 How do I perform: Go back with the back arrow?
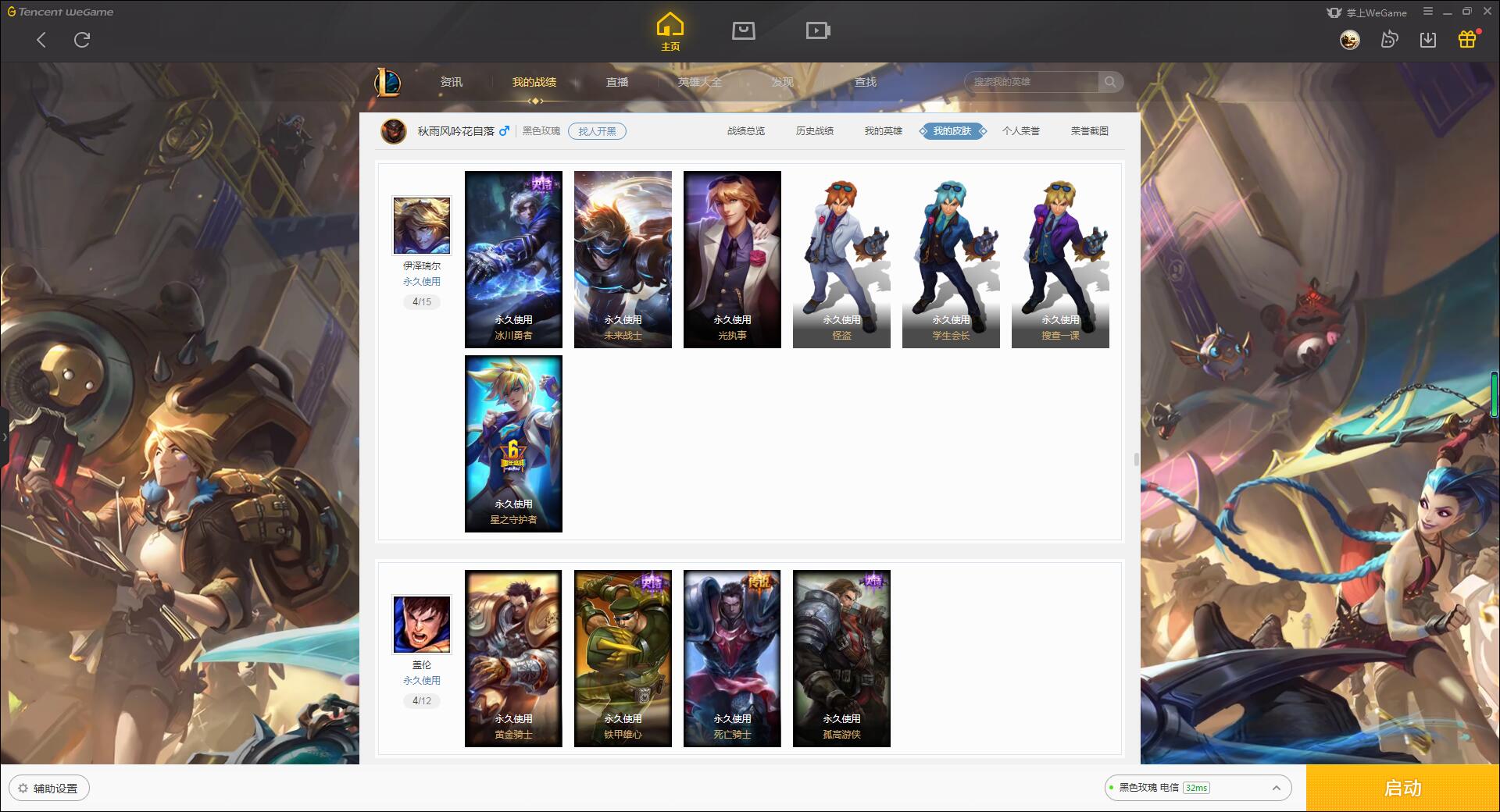point(41,40)
